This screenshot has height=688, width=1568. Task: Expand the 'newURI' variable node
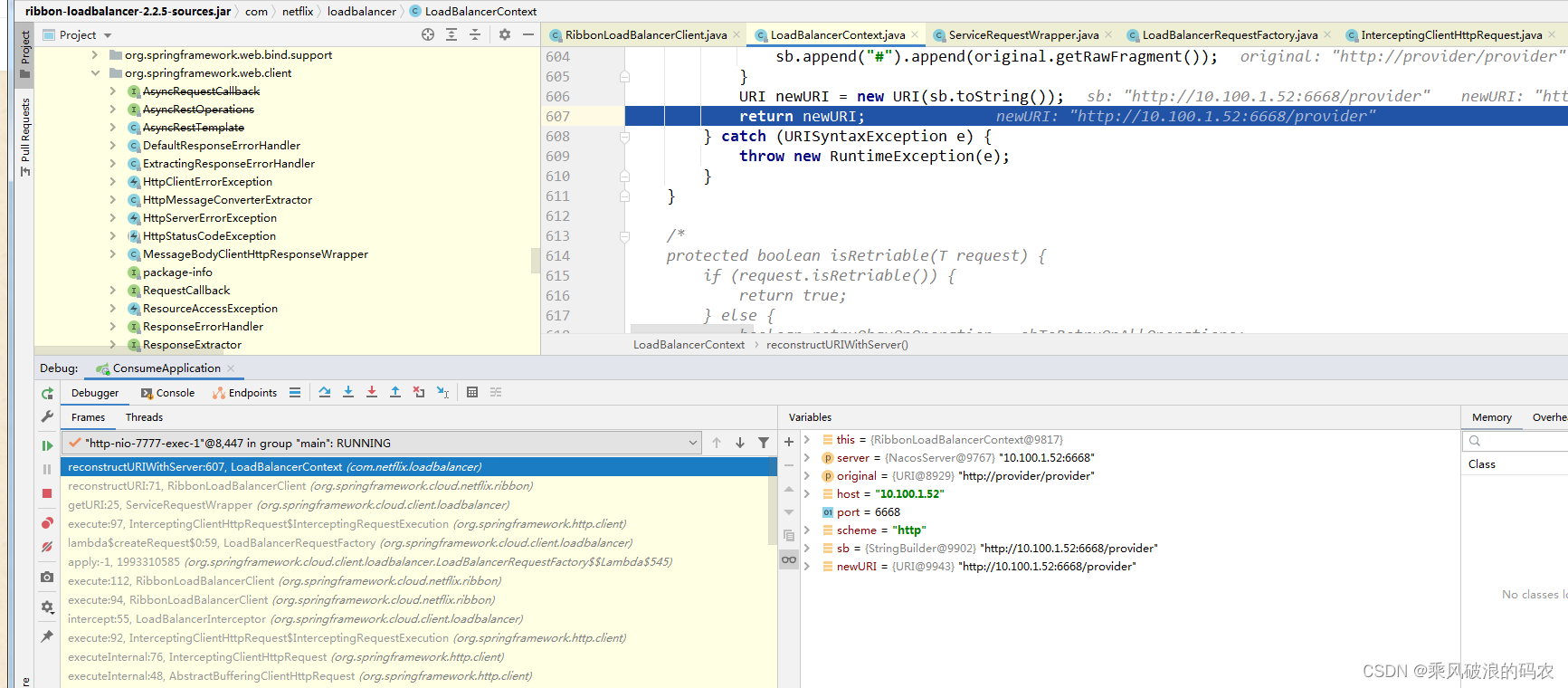click(807, 567)
